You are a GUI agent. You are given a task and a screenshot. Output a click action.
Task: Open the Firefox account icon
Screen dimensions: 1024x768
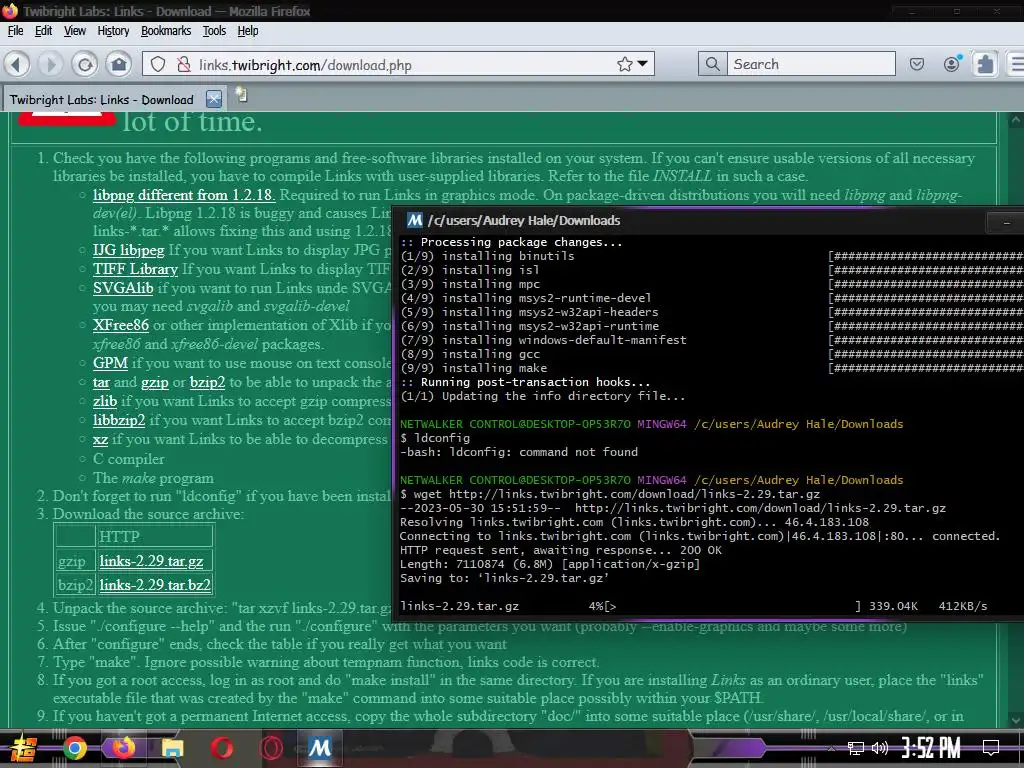tap(952, 63)
